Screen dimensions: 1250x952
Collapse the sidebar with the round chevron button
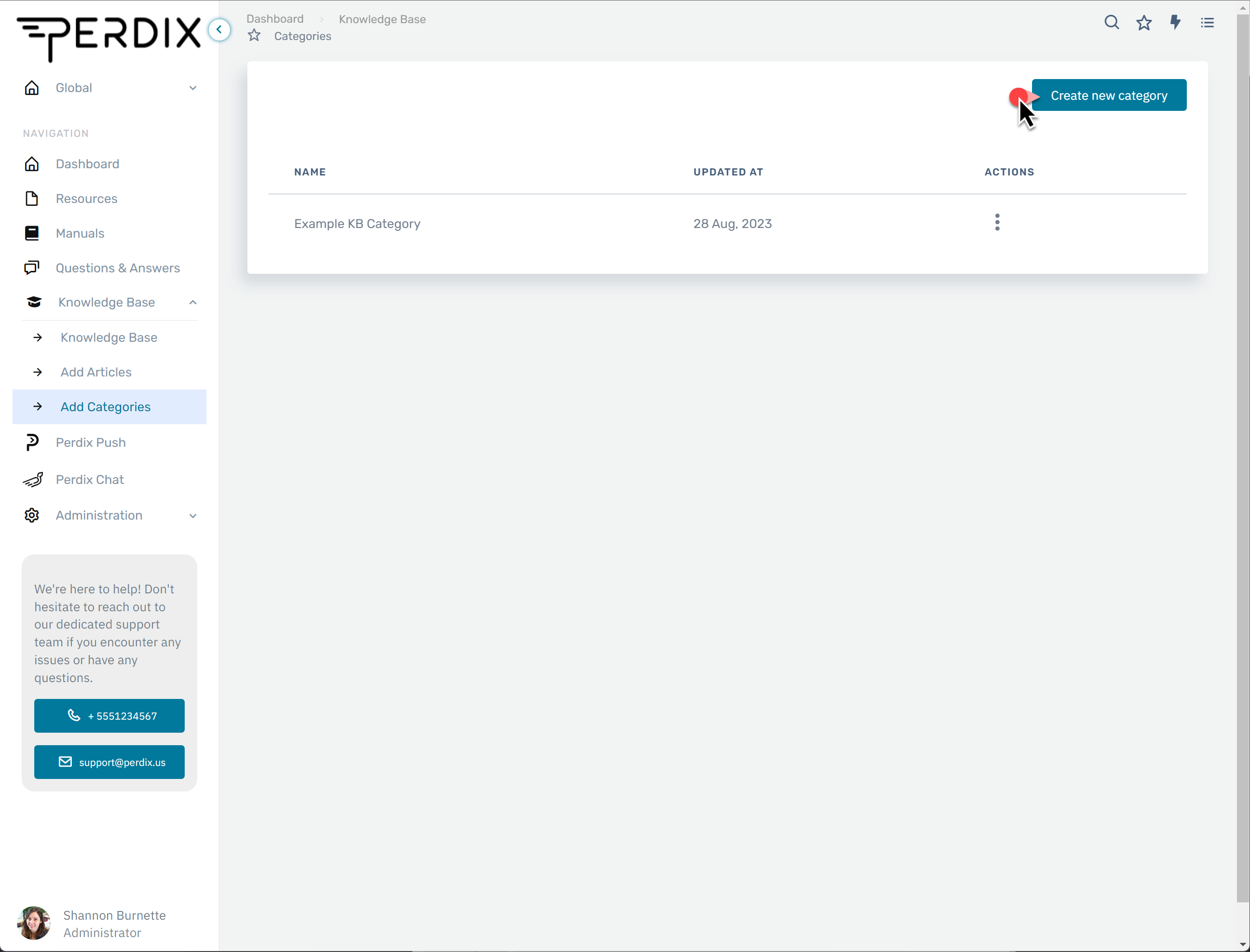[219, 29]
